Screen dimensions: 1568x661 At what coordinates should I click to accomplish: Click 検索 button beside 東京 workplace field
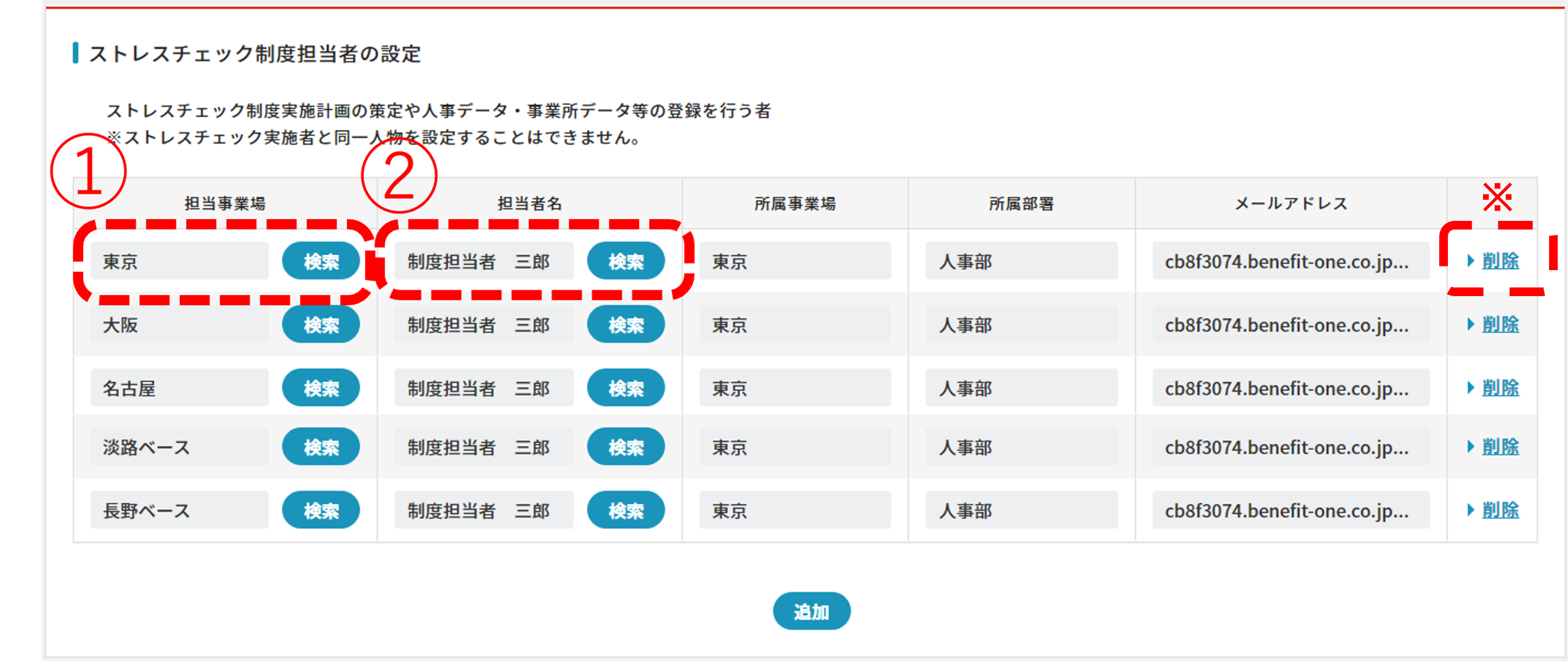(x=321, y=261)
